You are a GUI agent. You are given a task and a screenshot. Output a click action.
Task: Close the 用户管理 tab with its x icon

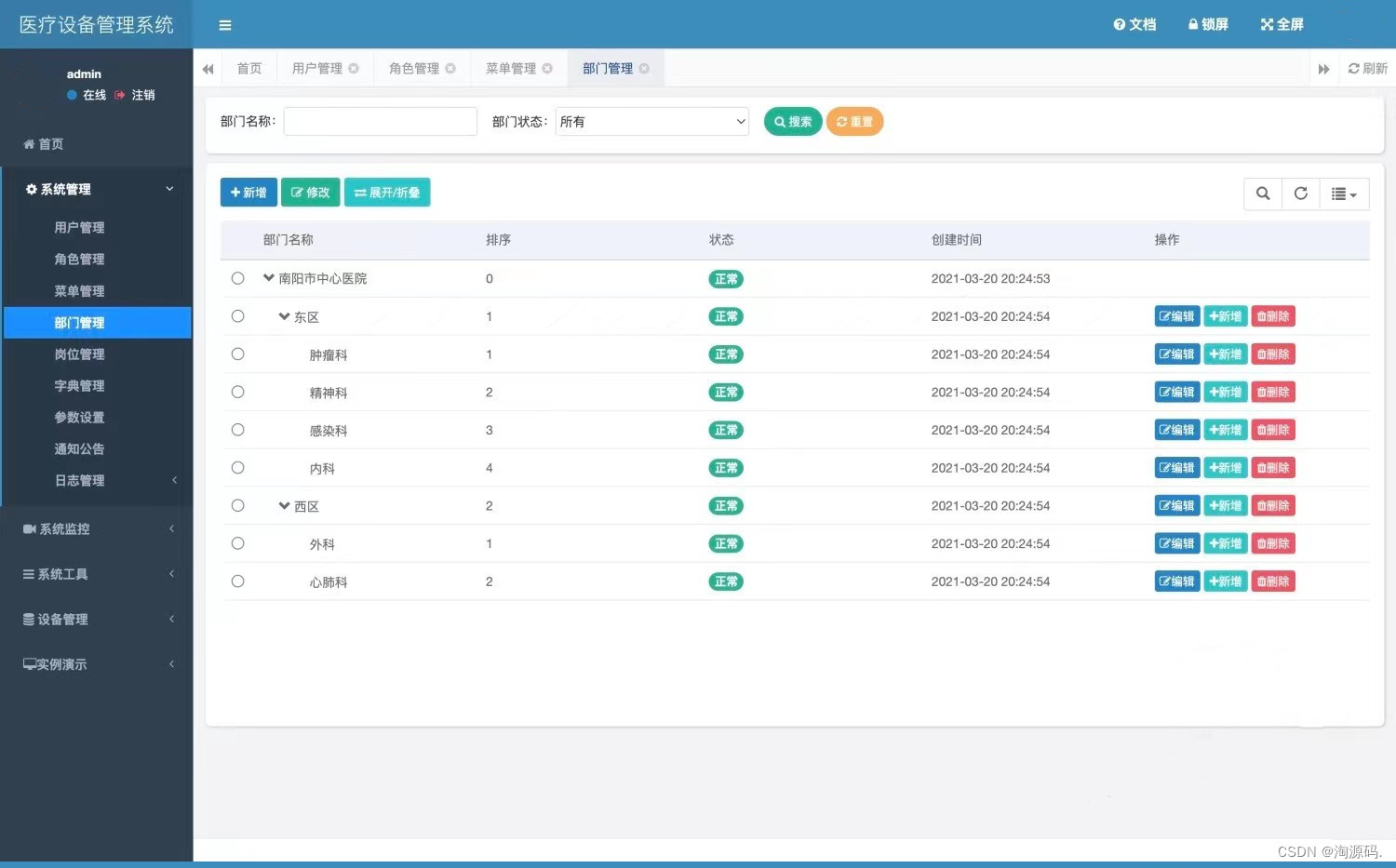[354, 68]
